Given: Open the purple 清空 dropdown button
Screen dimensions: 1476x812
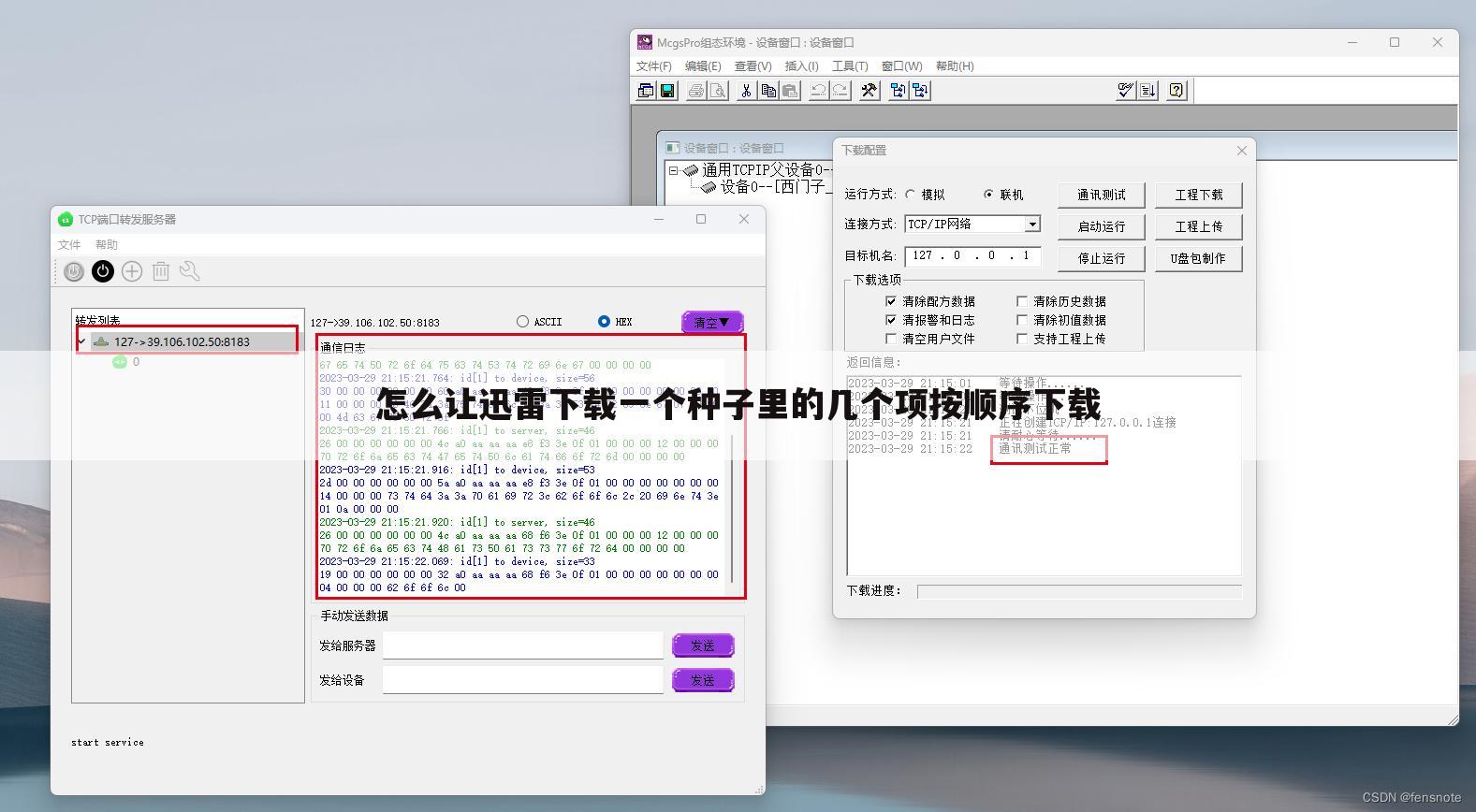Looking at the screenshot, I should pos(712,322).
